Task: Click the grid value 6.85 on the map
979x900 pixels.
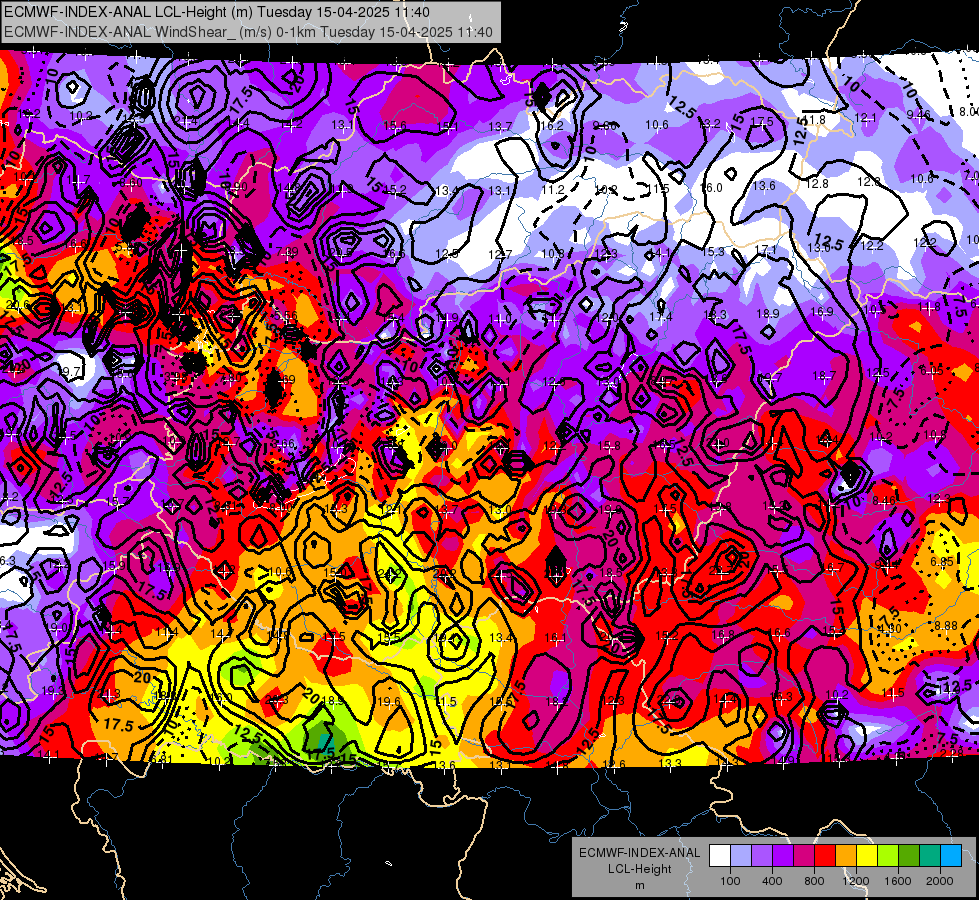Action: [942, 561]
